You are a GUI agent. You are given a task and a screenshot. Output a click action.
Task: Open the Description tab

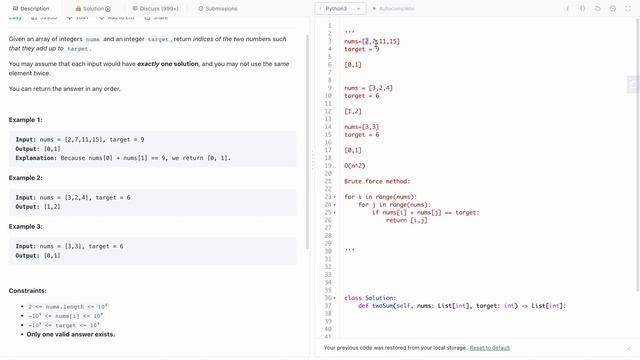coord(31,9)
